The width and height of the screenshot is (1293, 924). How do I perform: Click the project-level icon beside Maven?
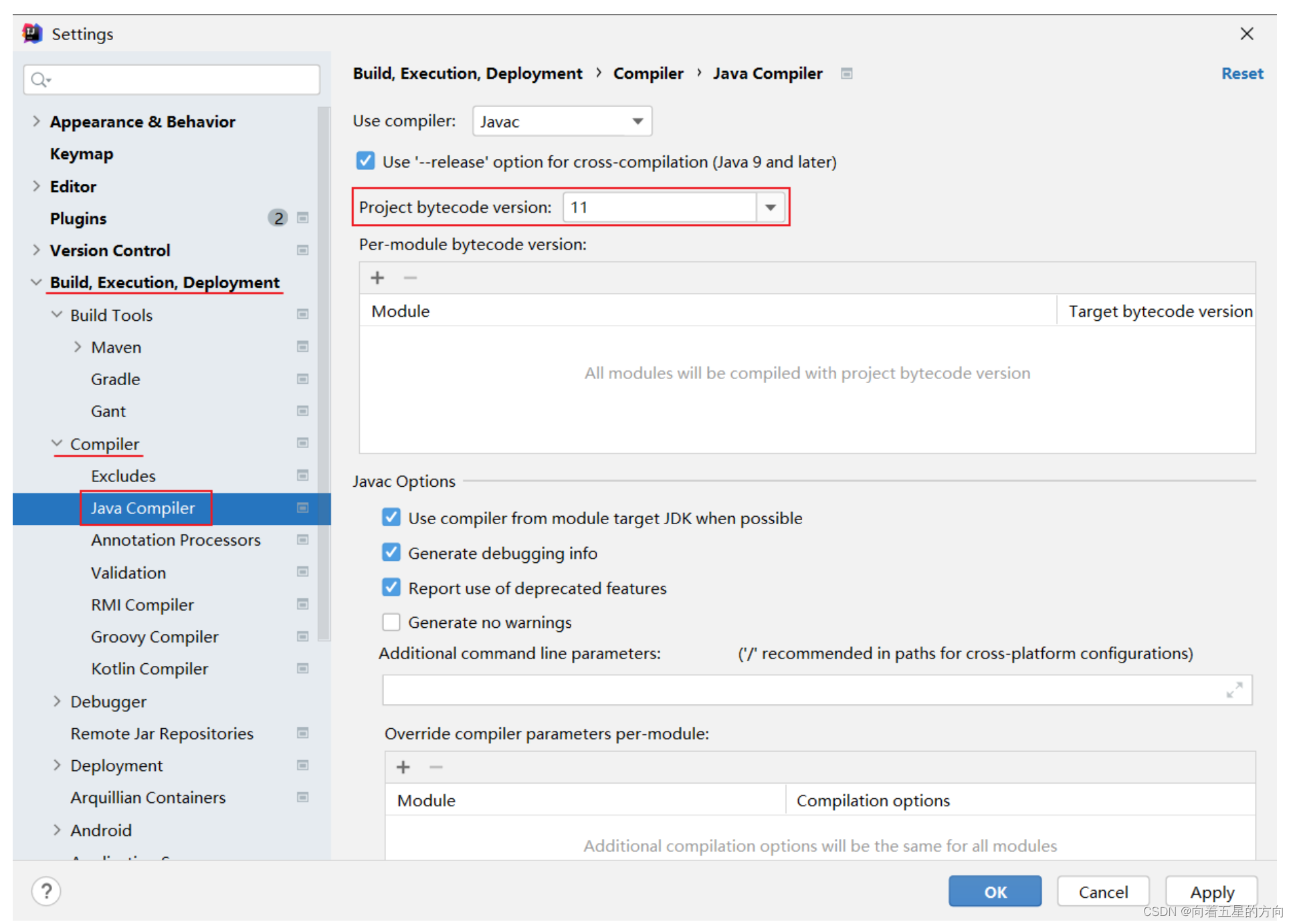(x=303, y=346)
